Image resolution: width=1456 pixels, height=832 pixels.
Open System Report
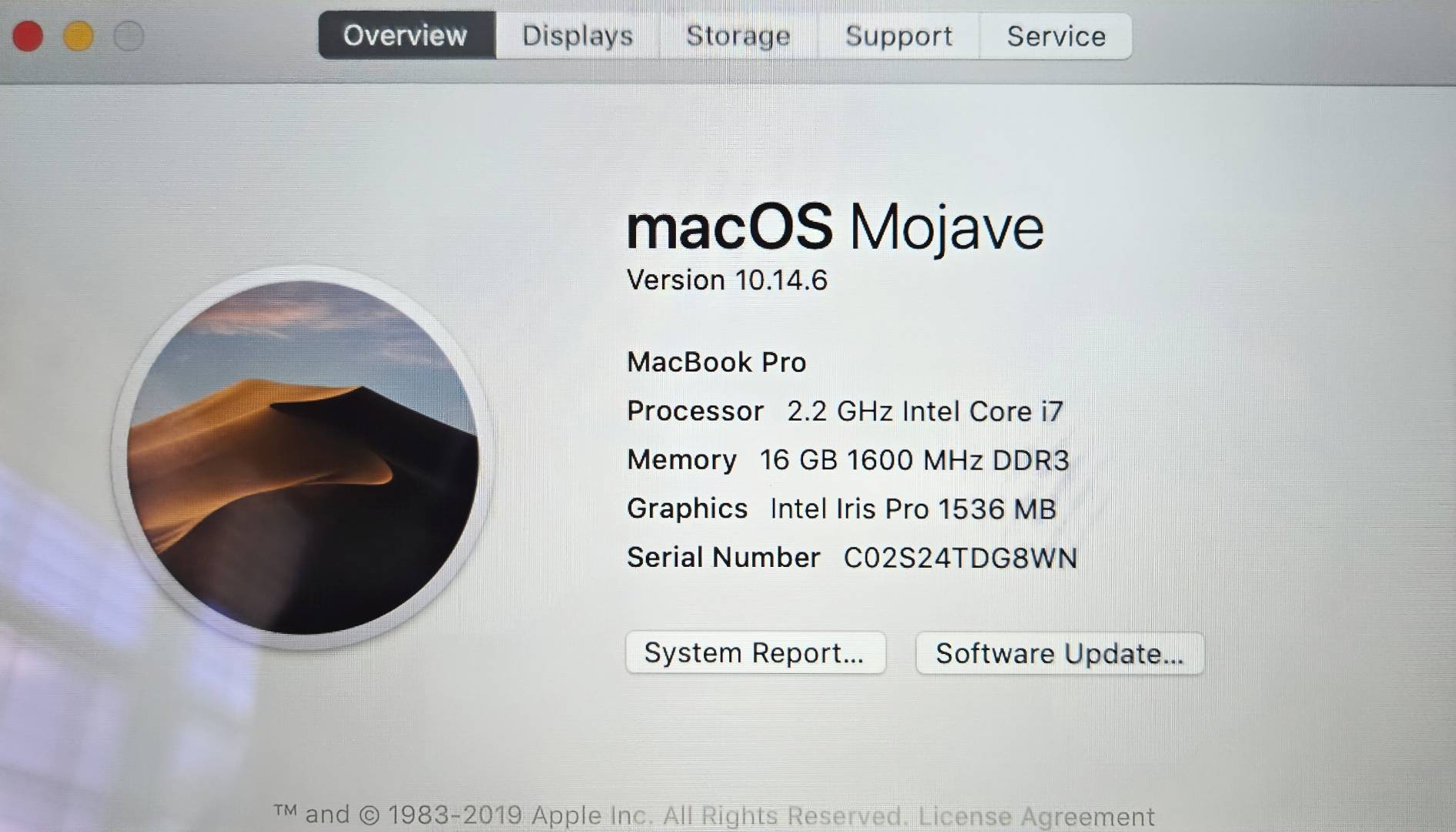coord(755,653)
